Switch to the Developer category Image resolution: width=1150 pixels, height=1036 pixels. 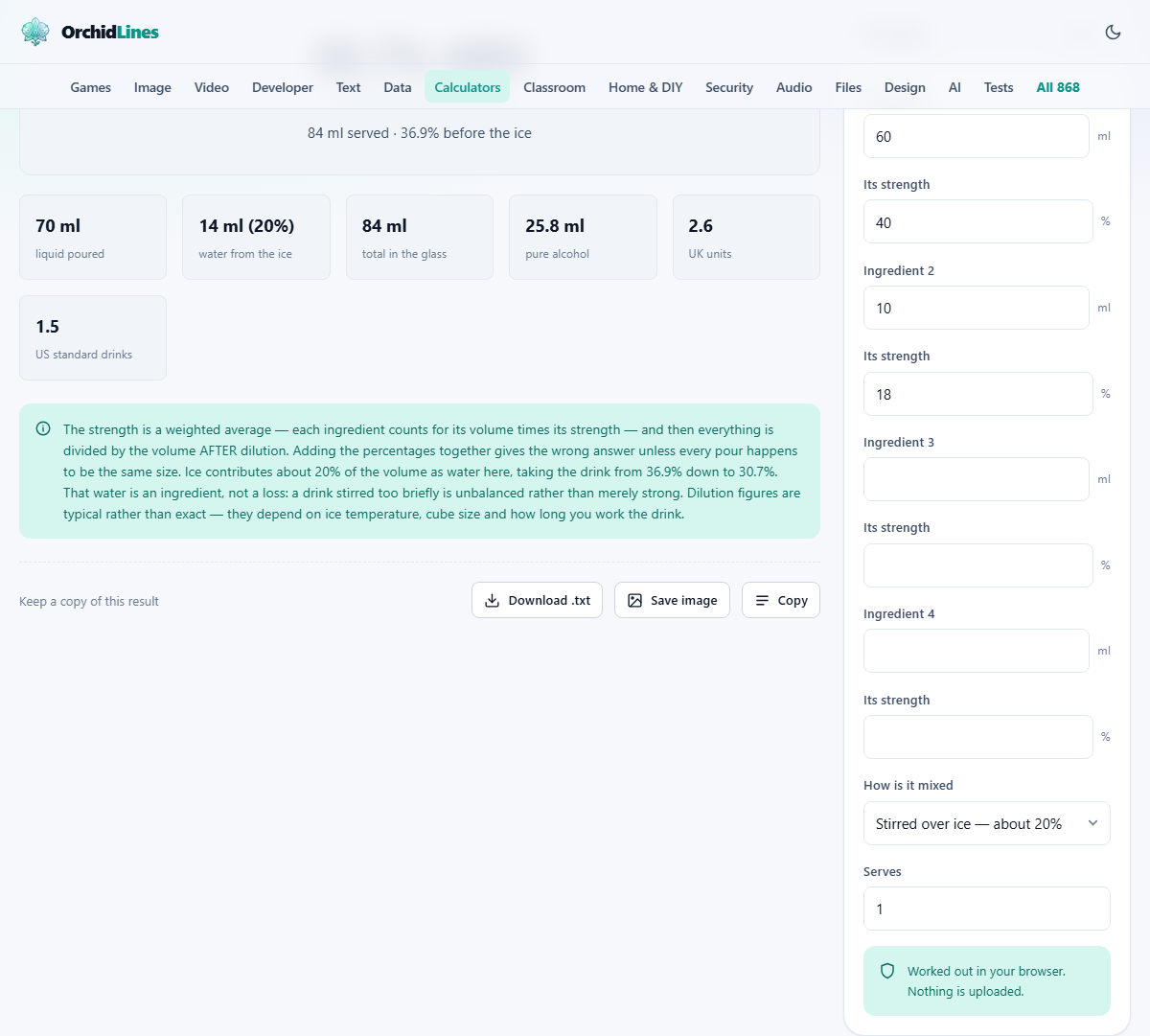pos(283,87)
